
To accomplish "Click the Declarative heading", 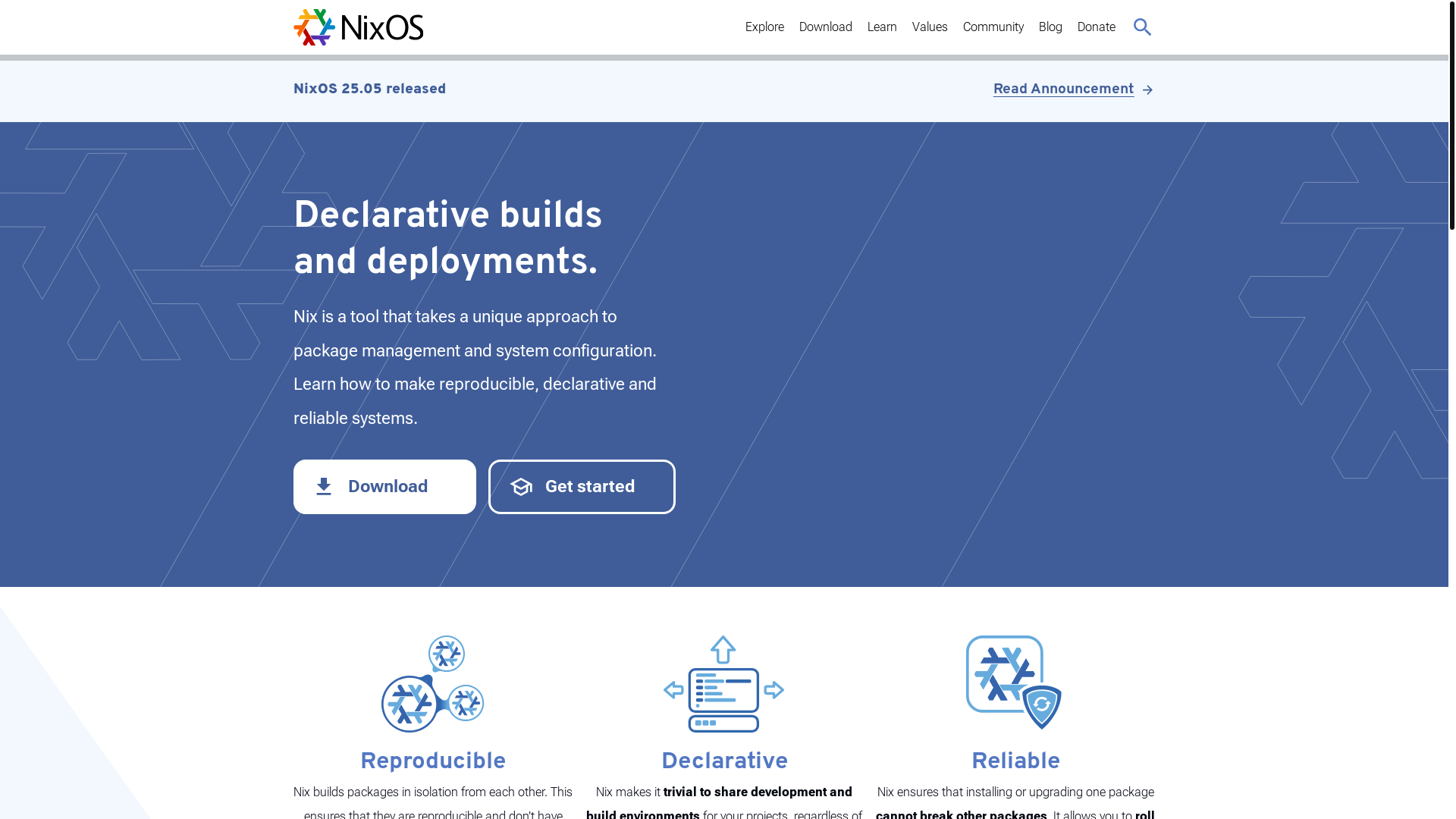I will [724, 761].
